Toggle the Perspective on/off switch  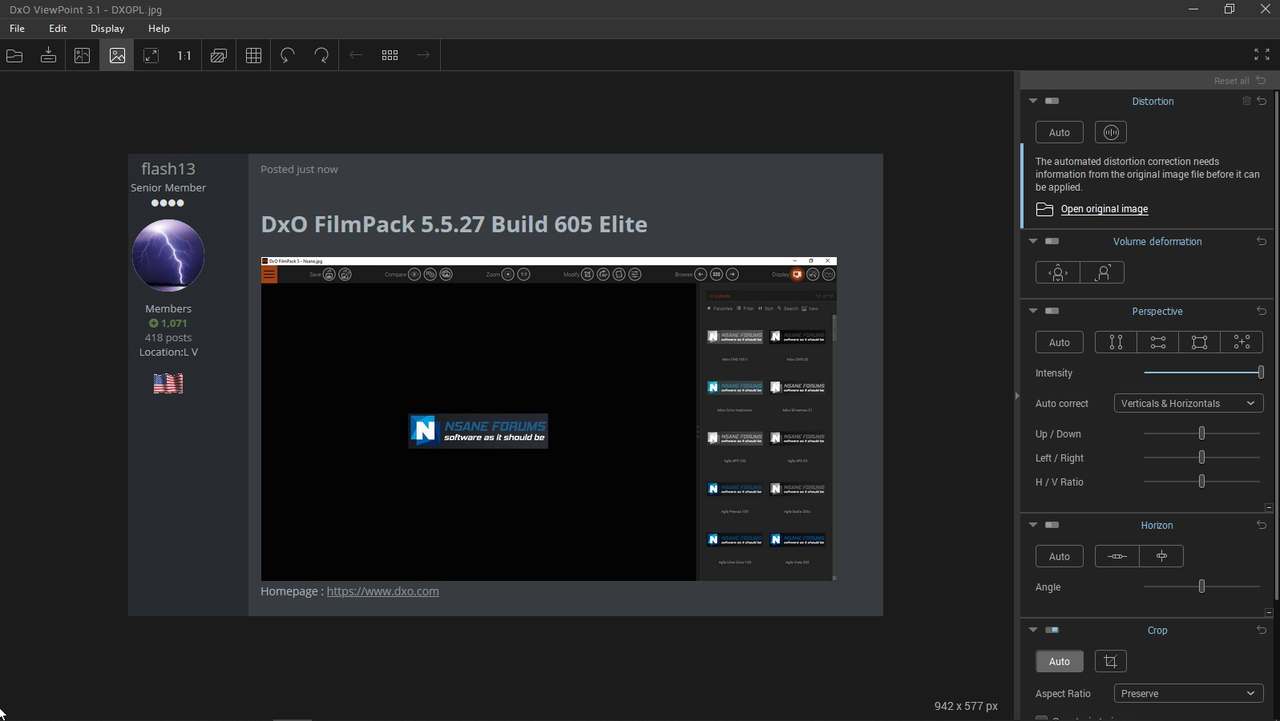click(1052, 311)
